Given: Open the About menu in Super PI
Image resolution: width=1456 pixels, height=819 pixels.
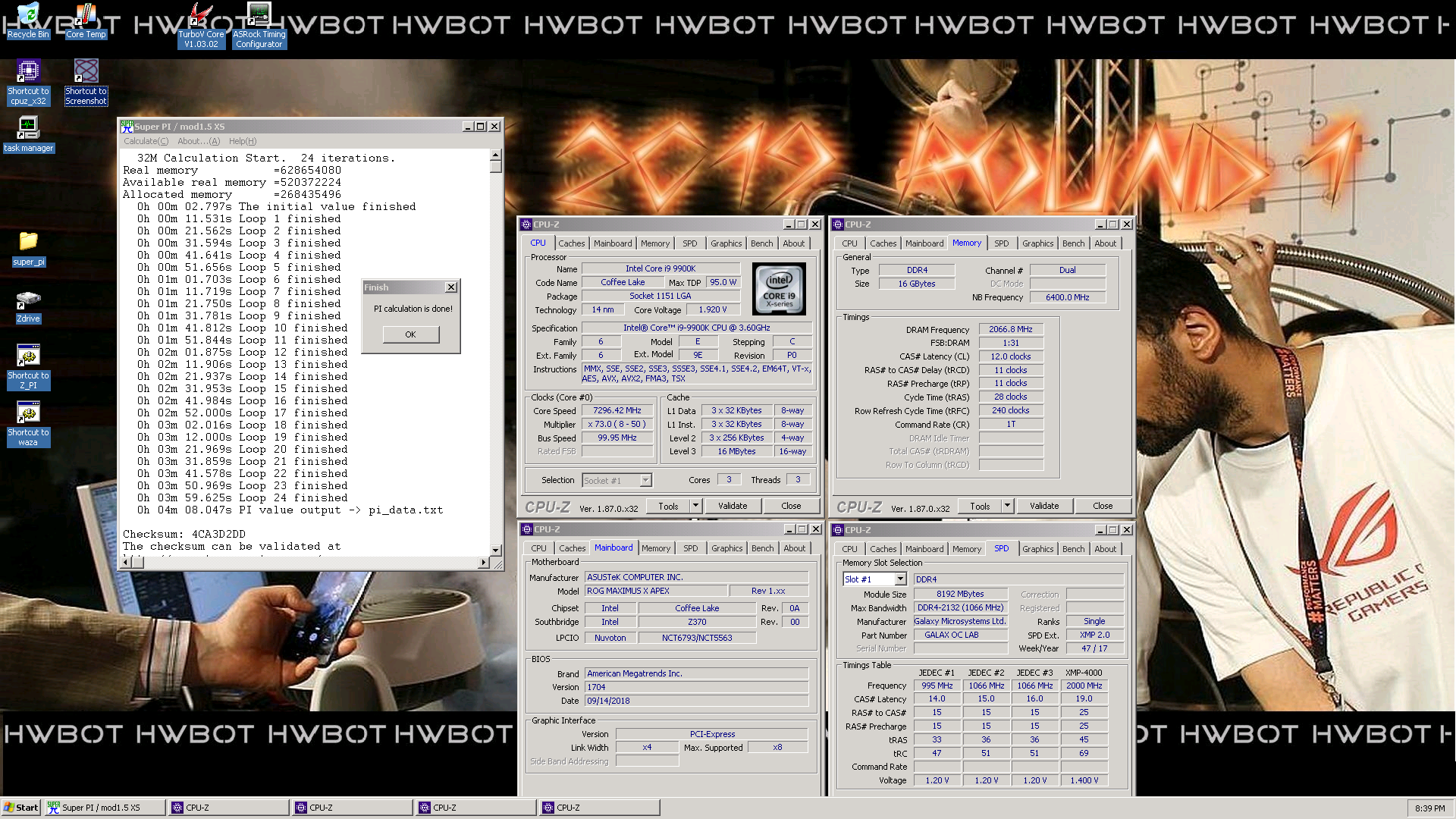Looking at the screenshot, I should click(x=199, y=141).
